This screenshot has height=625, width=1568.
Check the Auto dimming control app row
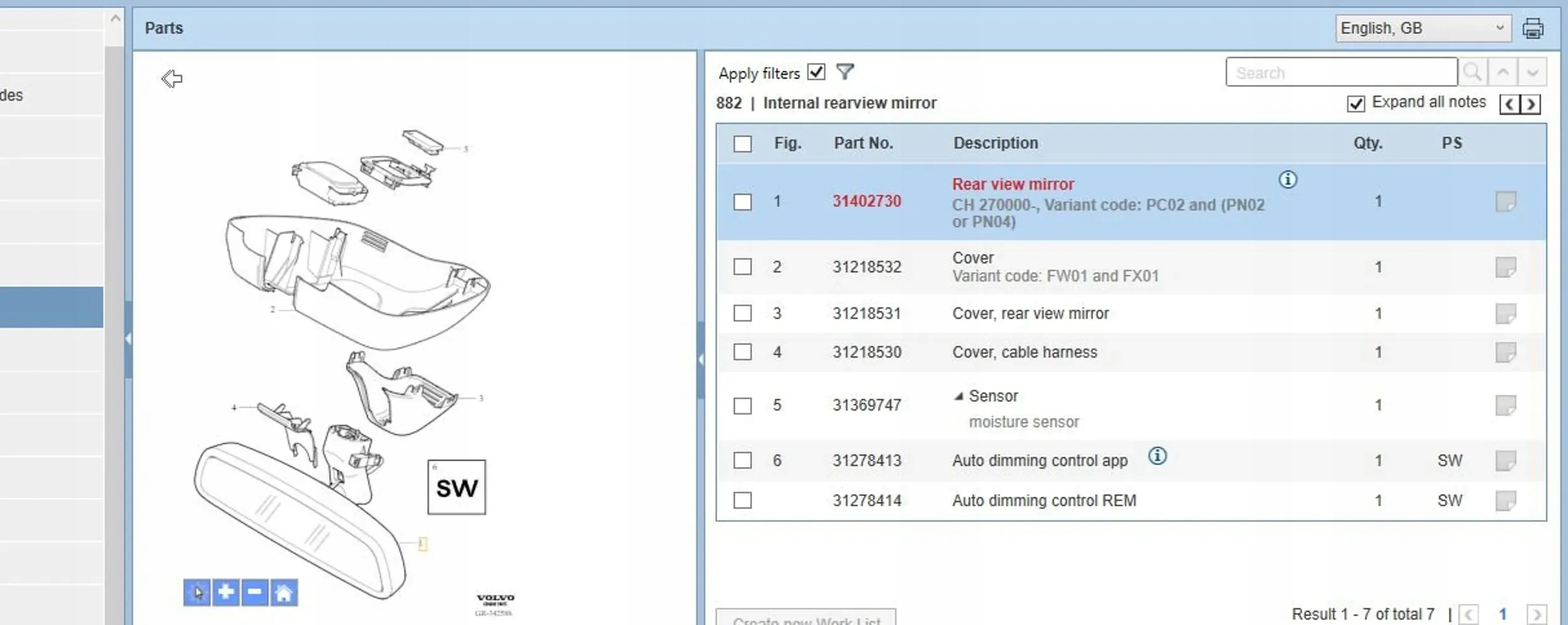tap(743, 461)
